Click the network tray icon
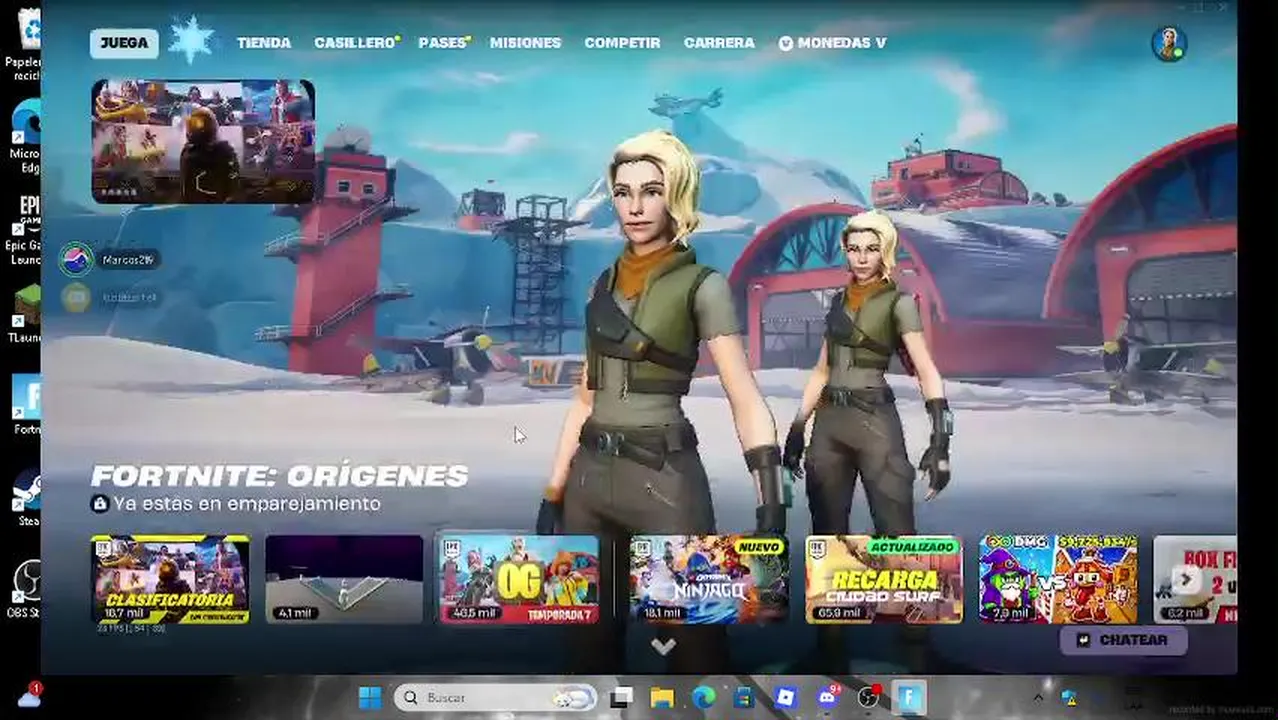Screen dimensions: 1278x720 click(1067, 697)
